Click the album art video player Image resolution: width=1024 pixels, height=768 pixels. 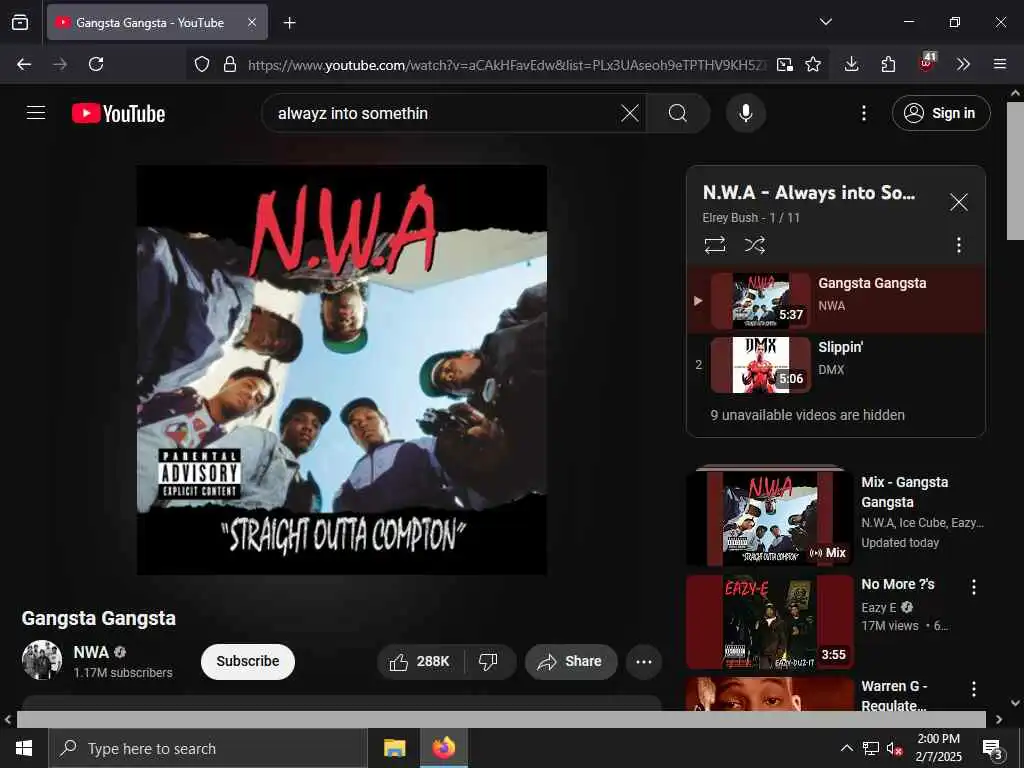[342, 370]
